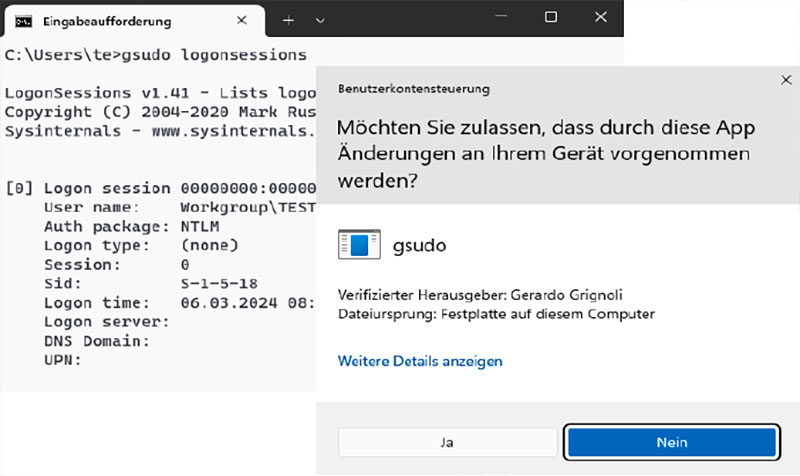Close the Eingabeaufforderung tab

242,20
